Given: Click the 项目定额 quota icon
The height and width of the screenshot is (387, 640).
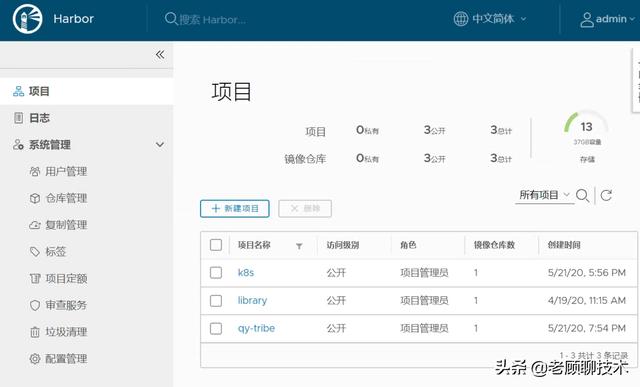Looking at the screenshot, I should [35, 278].
